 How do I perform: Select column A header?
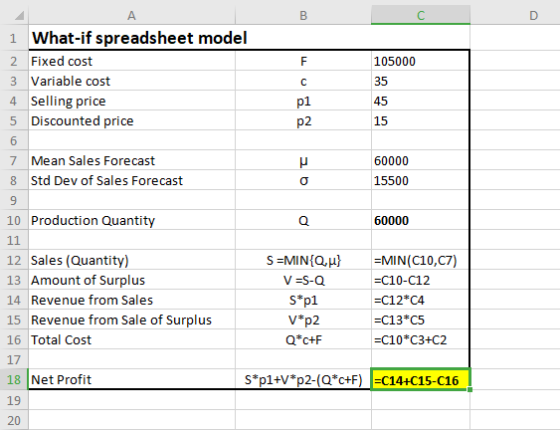pyautogui.click(x=132, y=15)
